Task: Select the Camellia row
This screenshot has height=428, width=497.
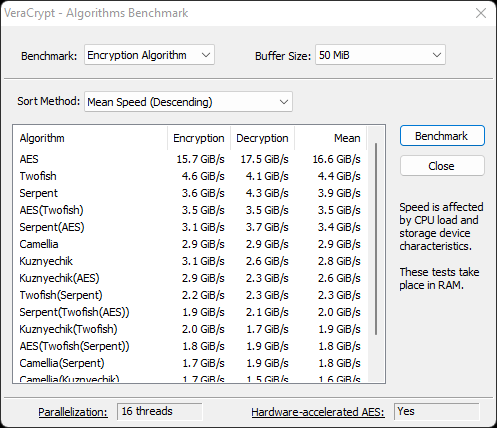Action: (190, 244)
